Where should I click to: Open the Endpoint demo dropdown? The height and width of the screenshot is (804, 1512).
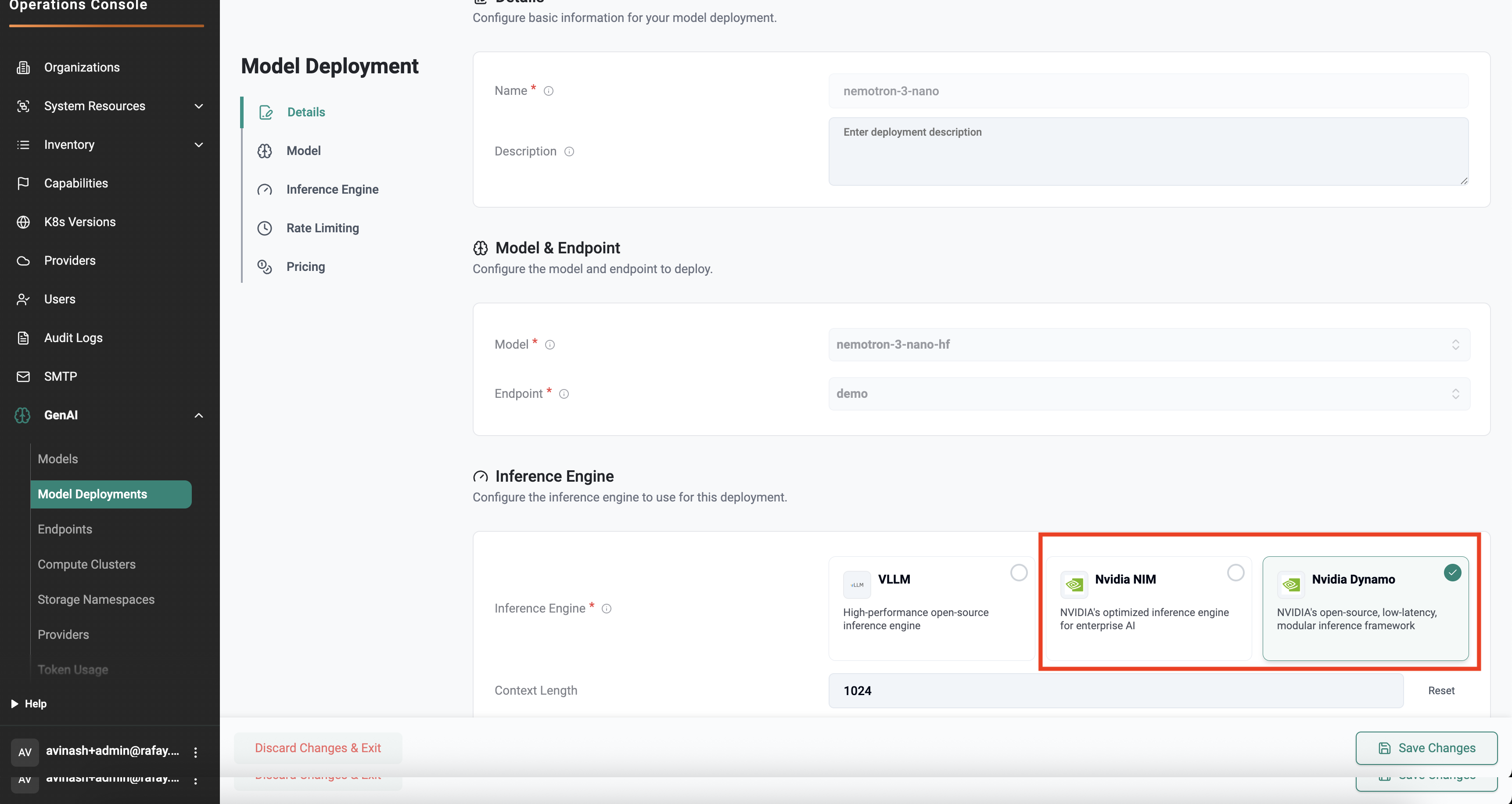[x=1149, y=394]
